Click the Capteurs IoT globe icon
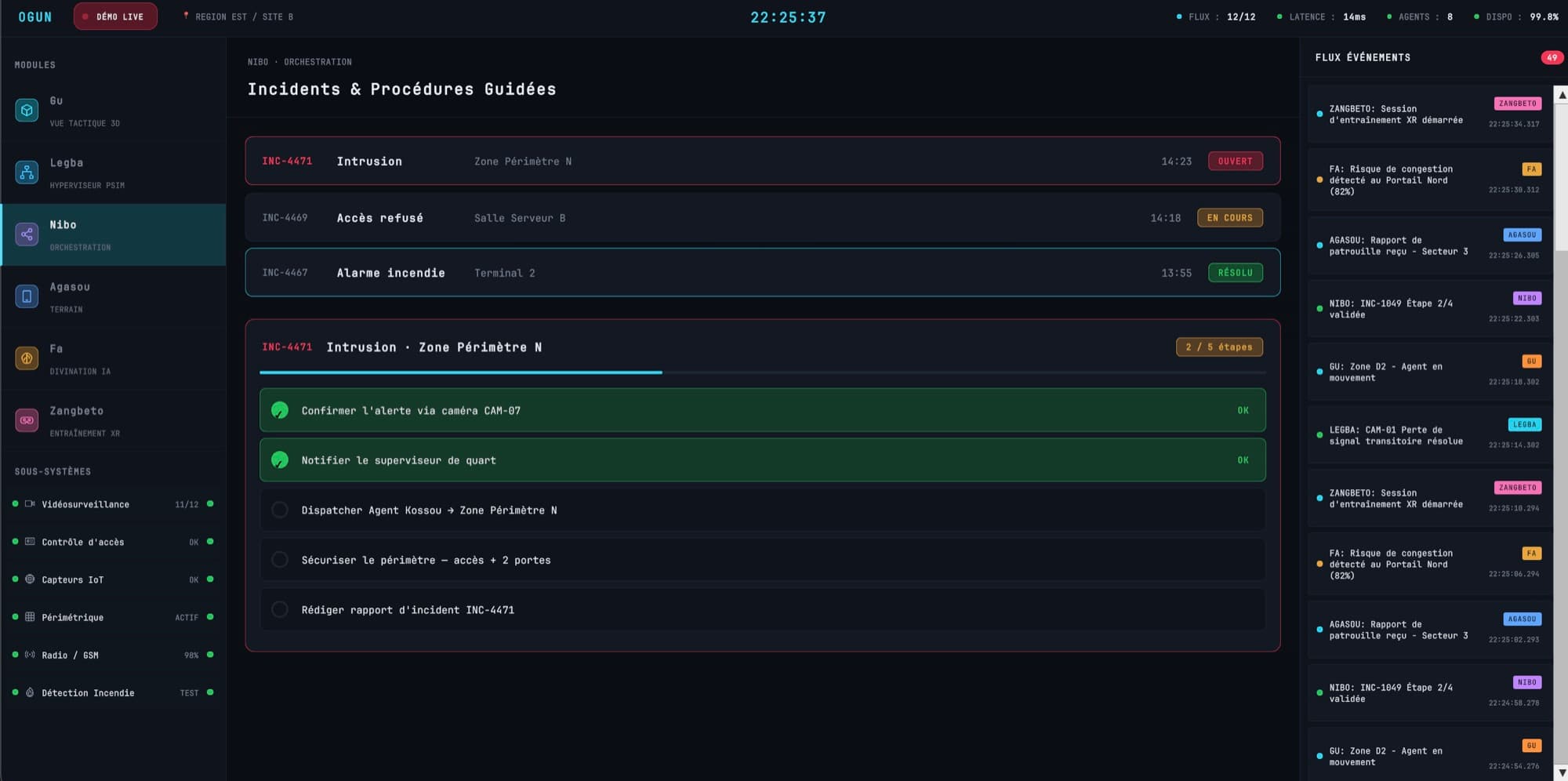This screenshot has width=1568, height=781. coord(30,579)
